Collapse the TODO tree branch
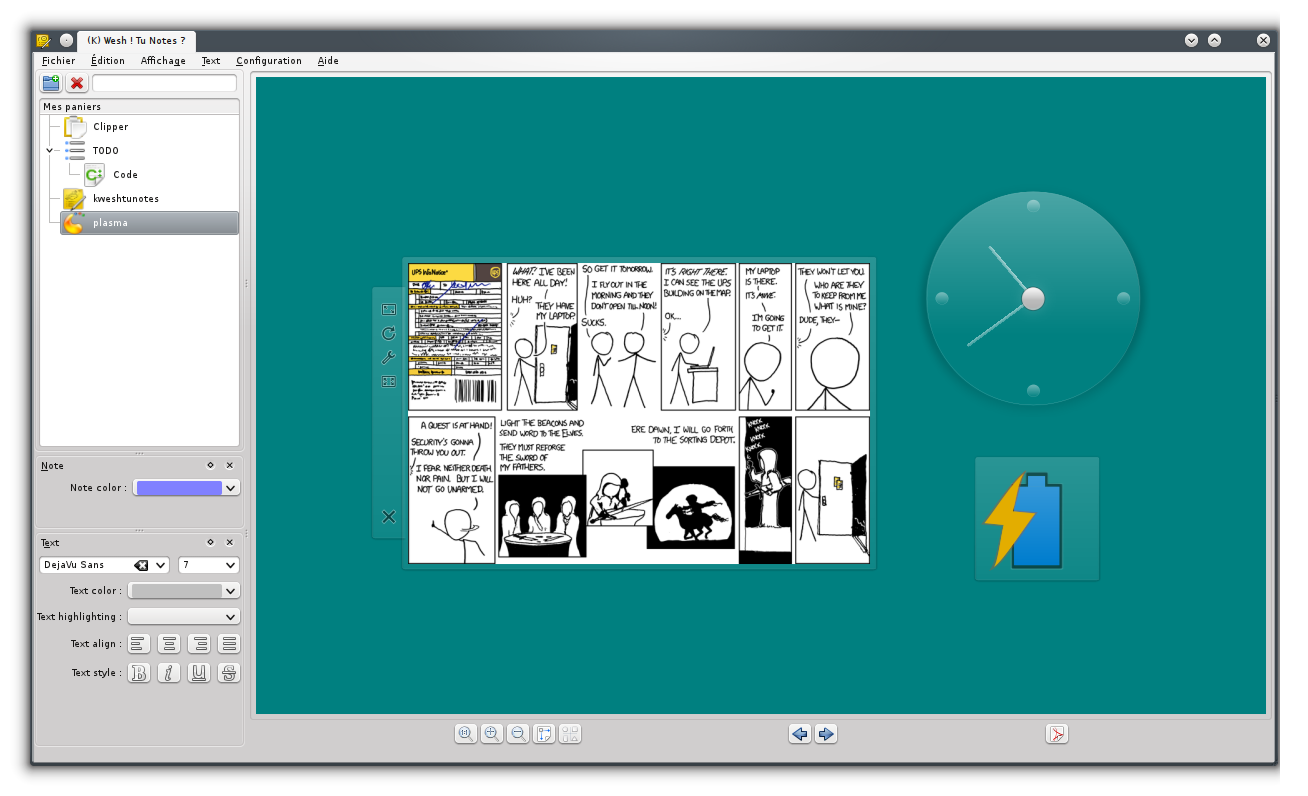The height and width of the screenshot is (796, 1308). point(49,151)
